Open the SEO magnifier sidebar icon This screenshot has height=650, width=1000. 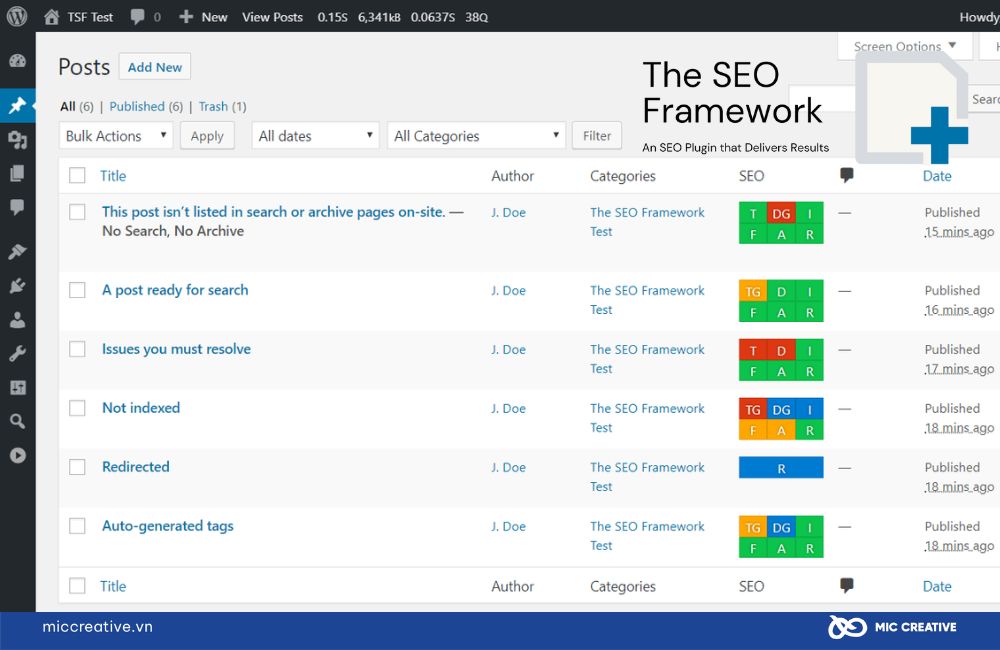17,421
